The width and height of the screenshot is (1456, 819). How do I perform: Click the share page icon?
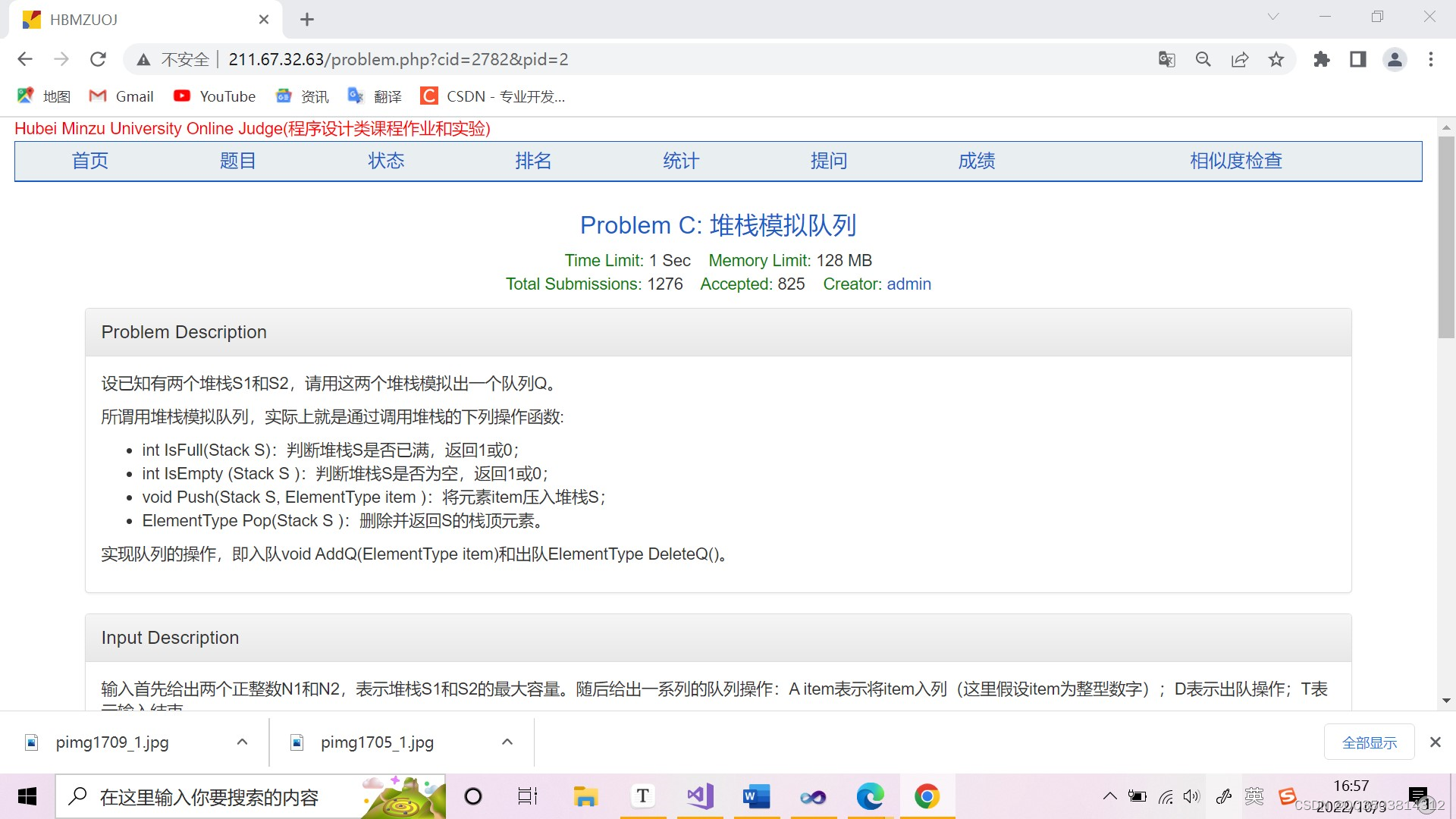click(x=1240, y=59)
